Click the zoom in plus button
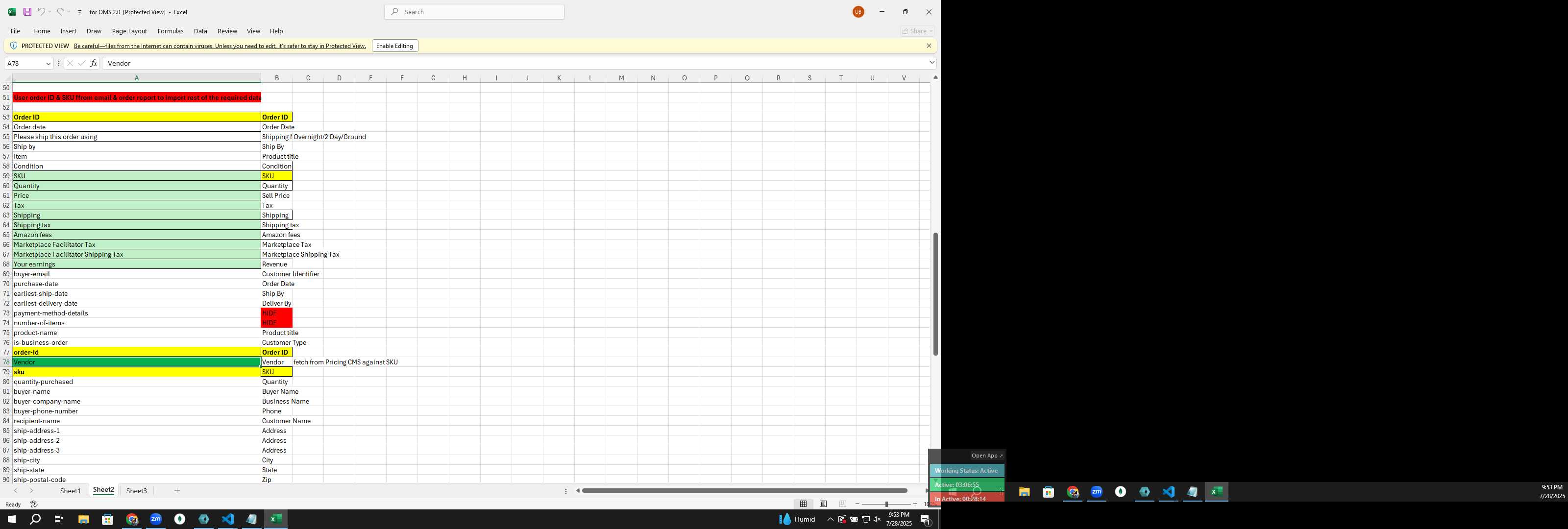Screen dimensions: 1568x529 tap(915, 504)
